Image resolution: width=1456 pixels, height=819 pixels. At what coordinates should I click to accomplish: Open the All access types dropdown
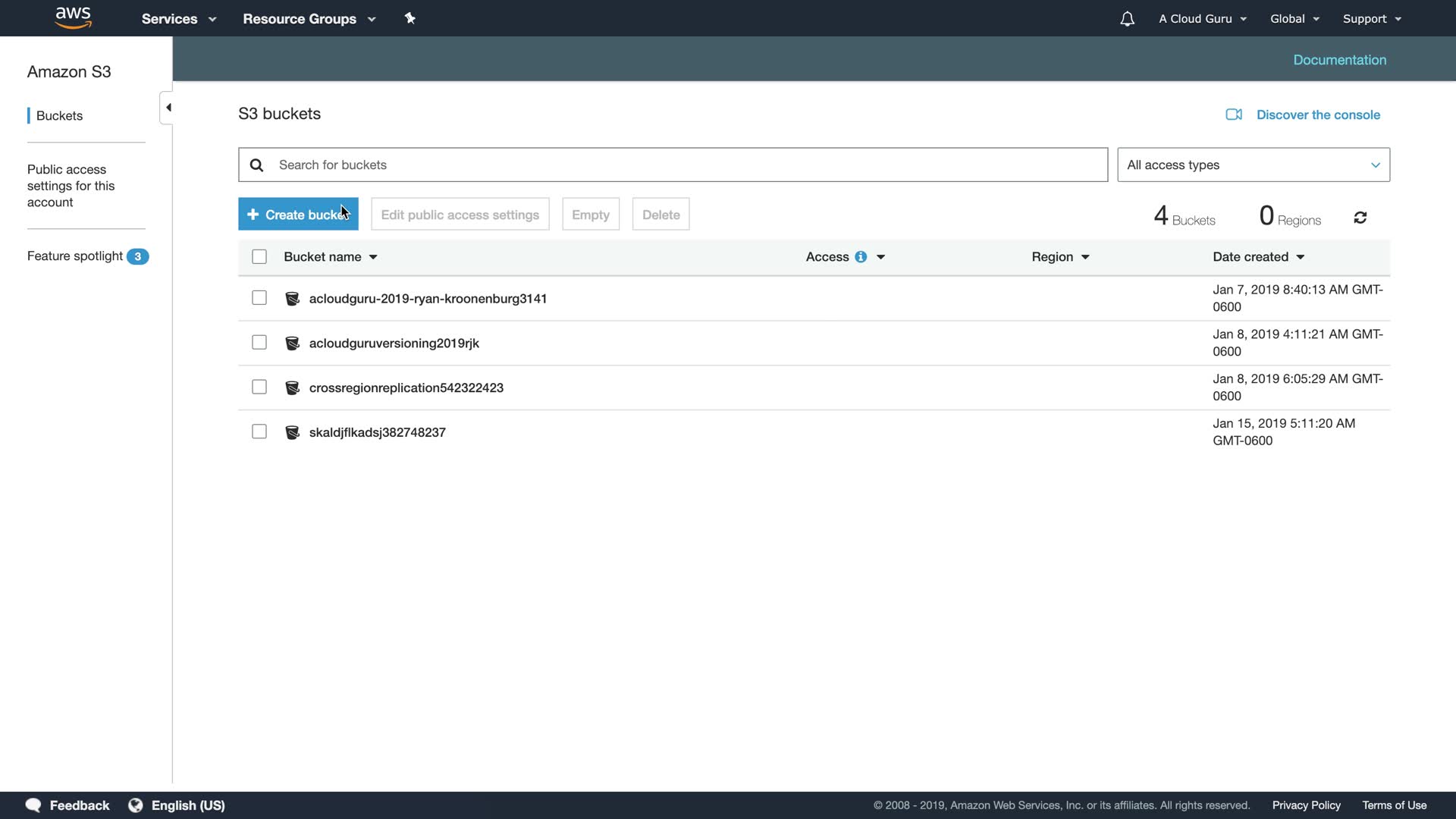[1253, 165]
